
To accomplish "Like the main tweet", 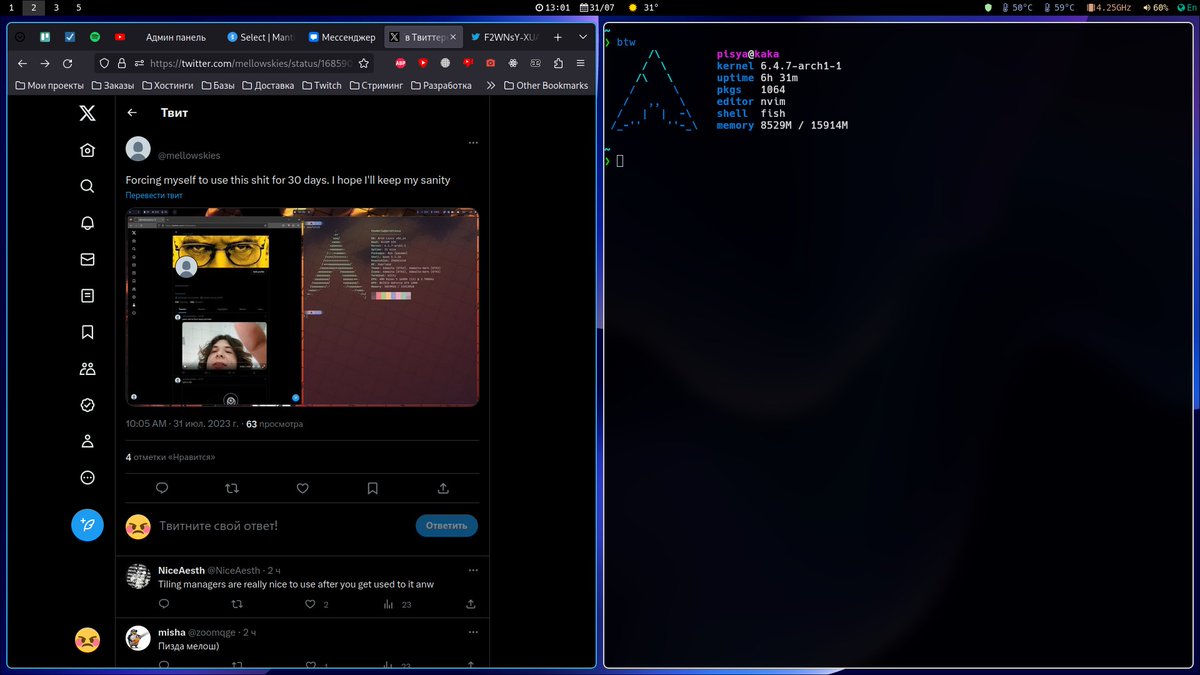I will click(302, 488).
